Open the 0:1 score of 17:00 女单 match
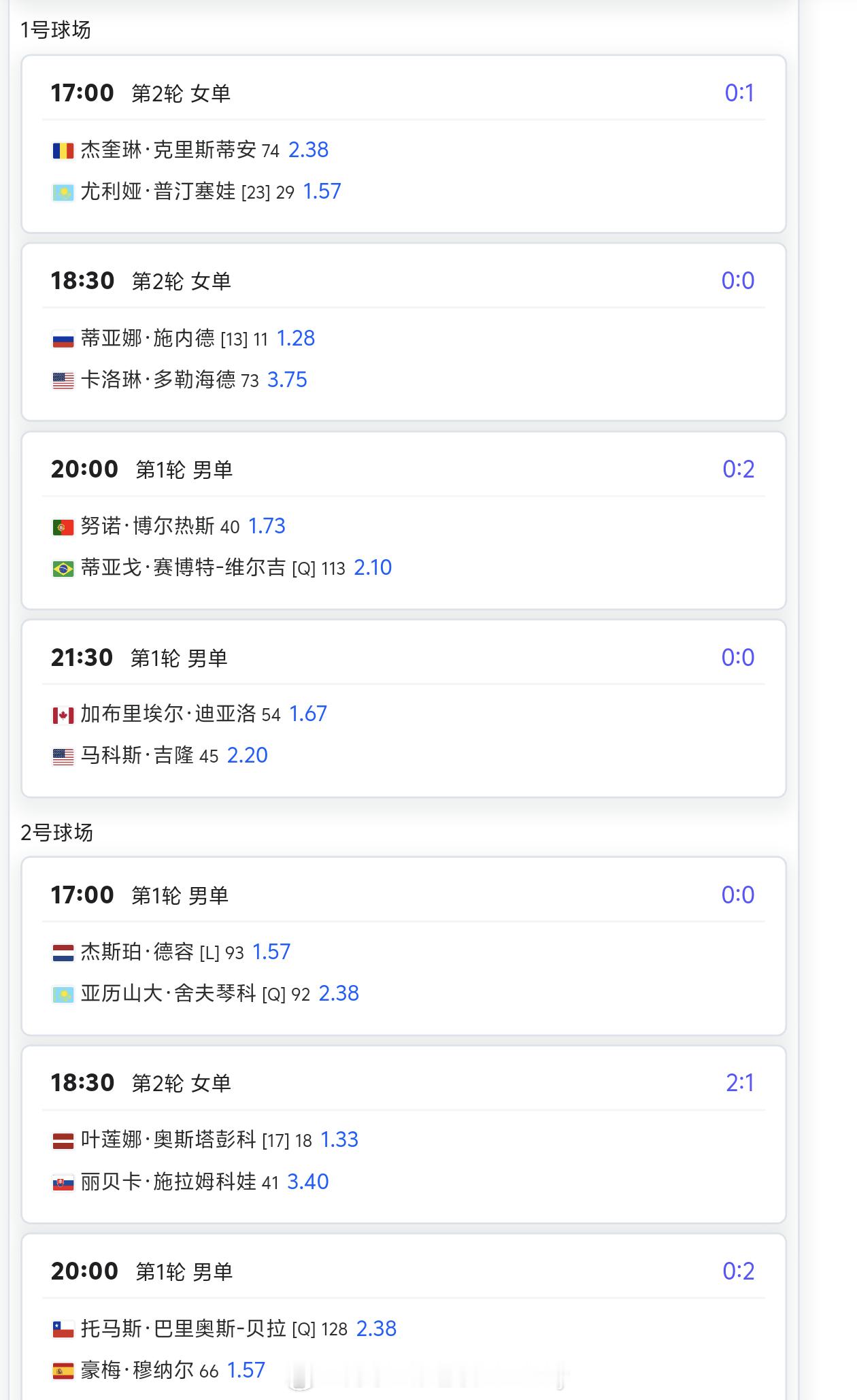This screenshot has width=857, height=1400. pos(739,93)
